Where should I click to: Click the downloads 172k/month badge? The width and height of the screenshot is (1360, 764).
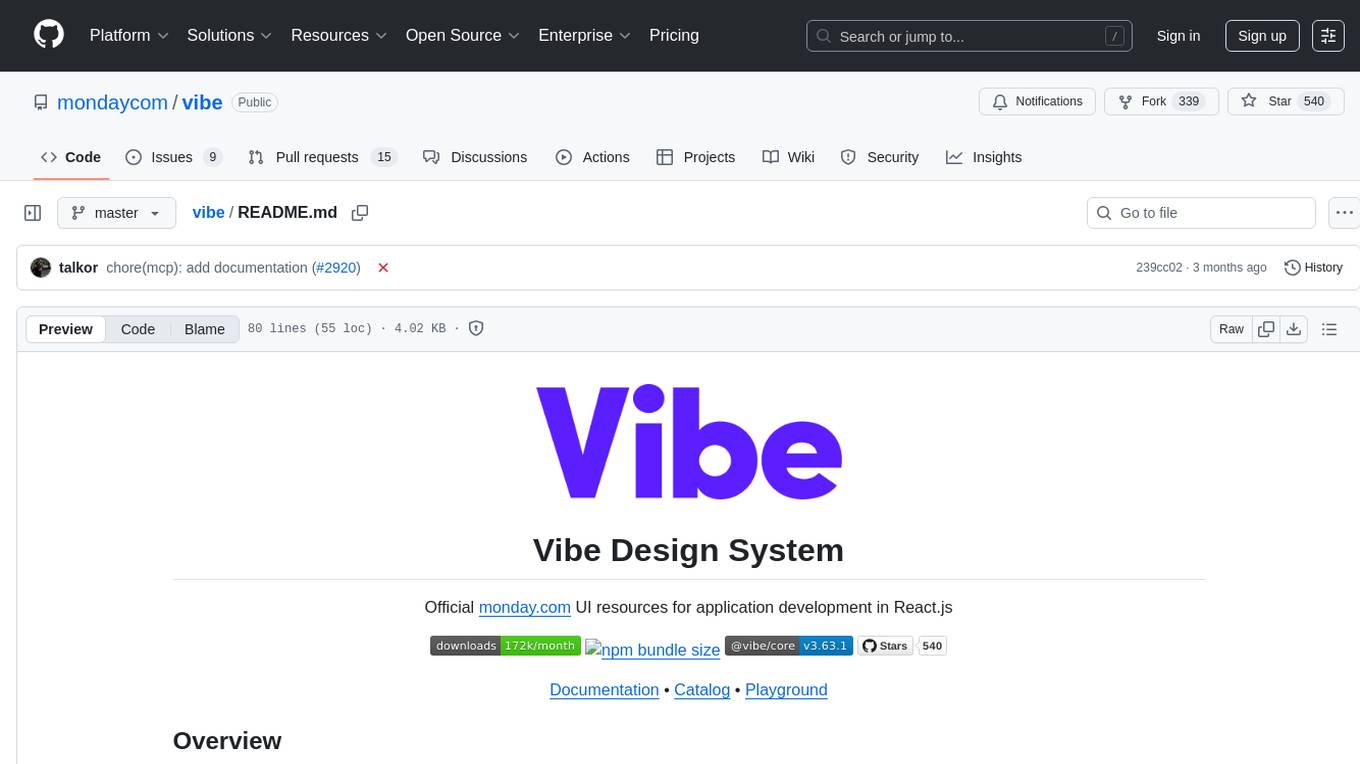[x=505, y=646]
